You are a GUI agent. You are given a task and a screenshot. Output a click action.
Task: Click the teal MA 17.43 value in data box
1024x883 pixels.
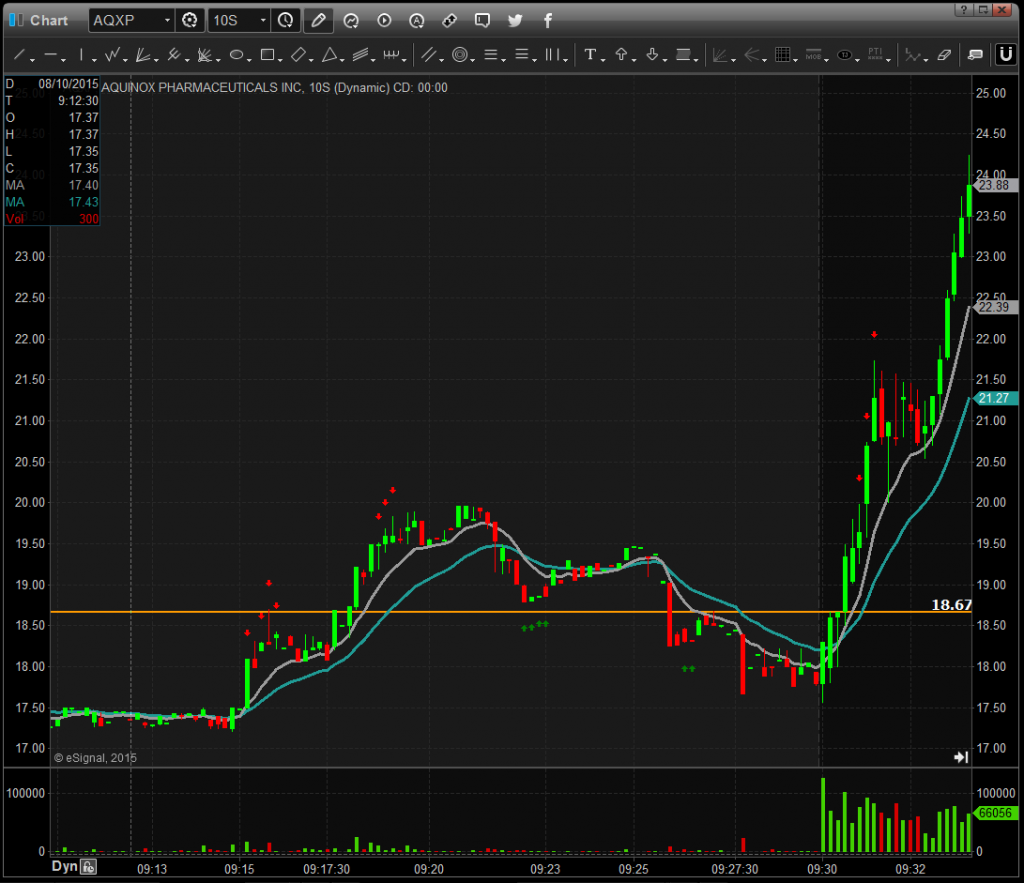(x=84, y=202)
